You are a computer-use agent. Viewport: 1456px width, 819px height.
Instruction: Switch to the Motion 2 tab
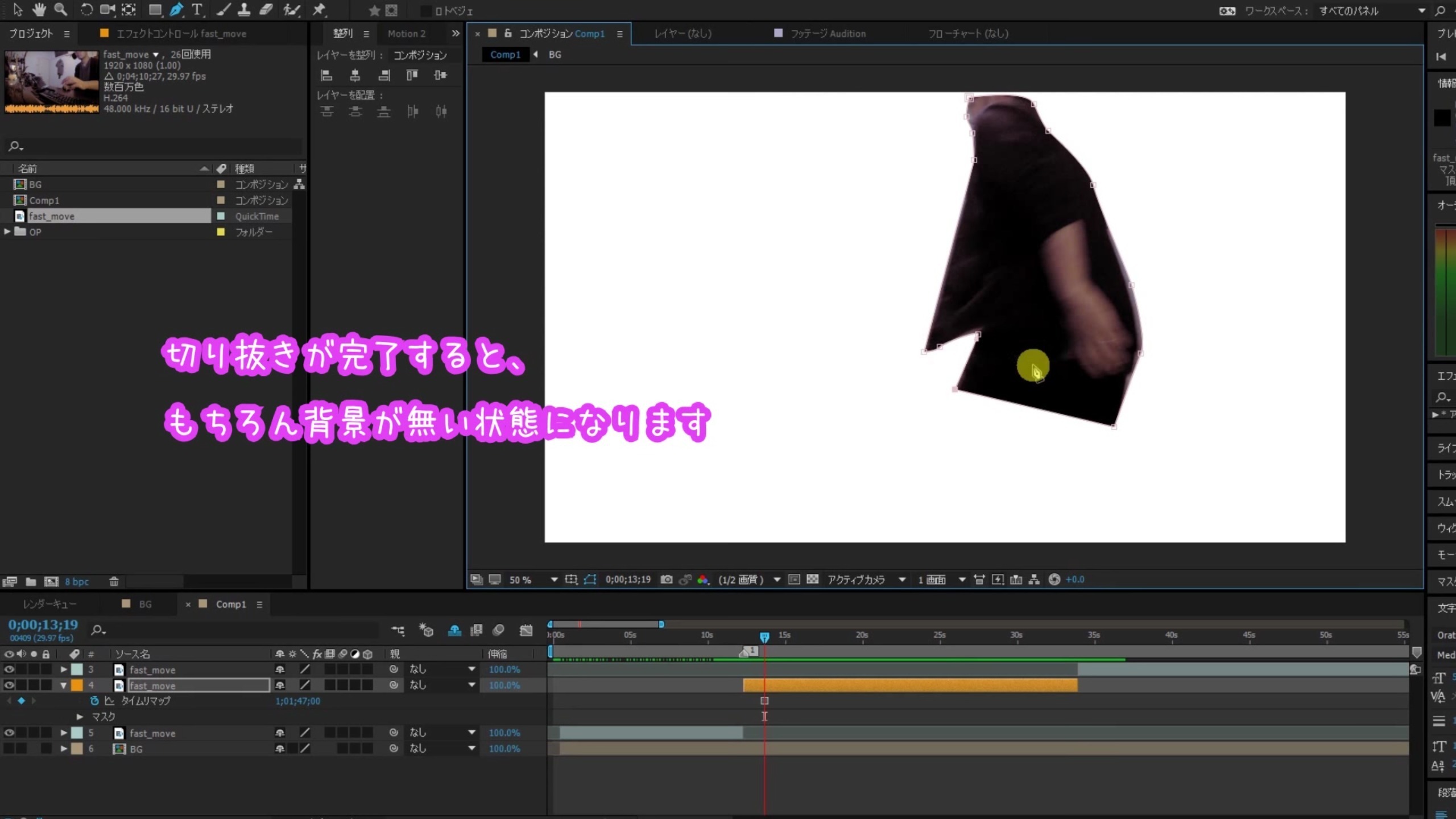click(406, 34)
